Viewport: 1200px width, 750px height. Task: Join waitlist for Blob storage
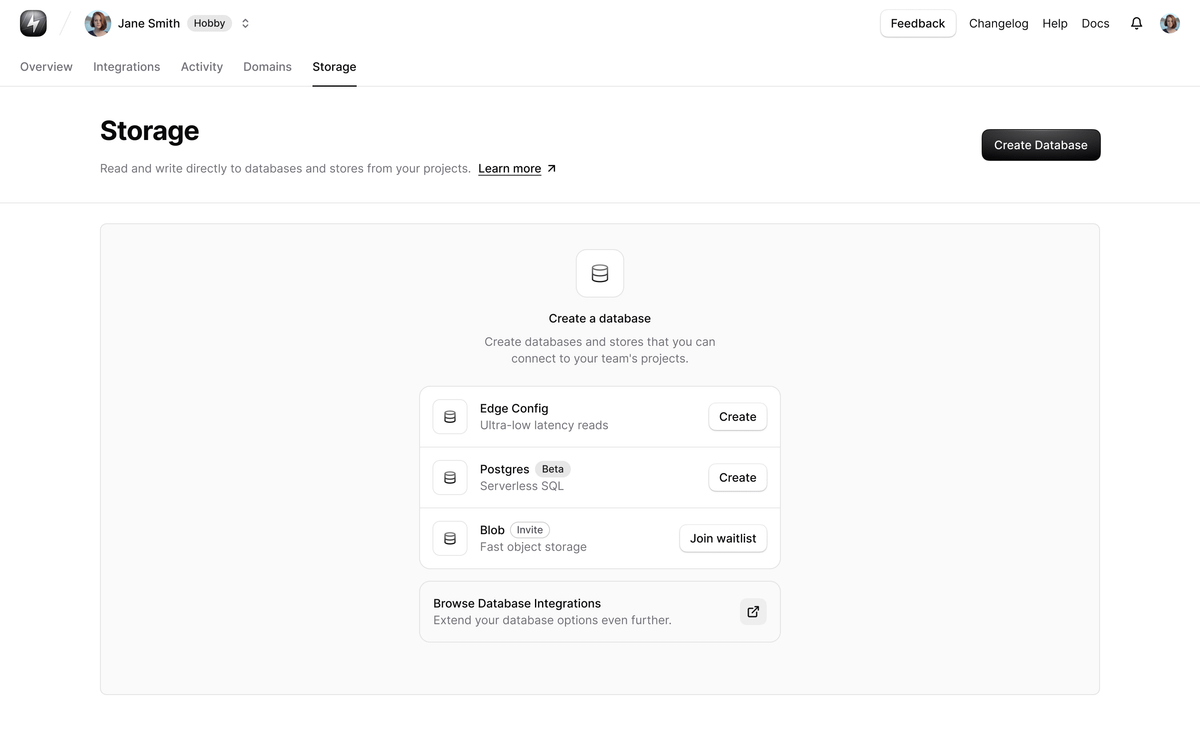723,539
